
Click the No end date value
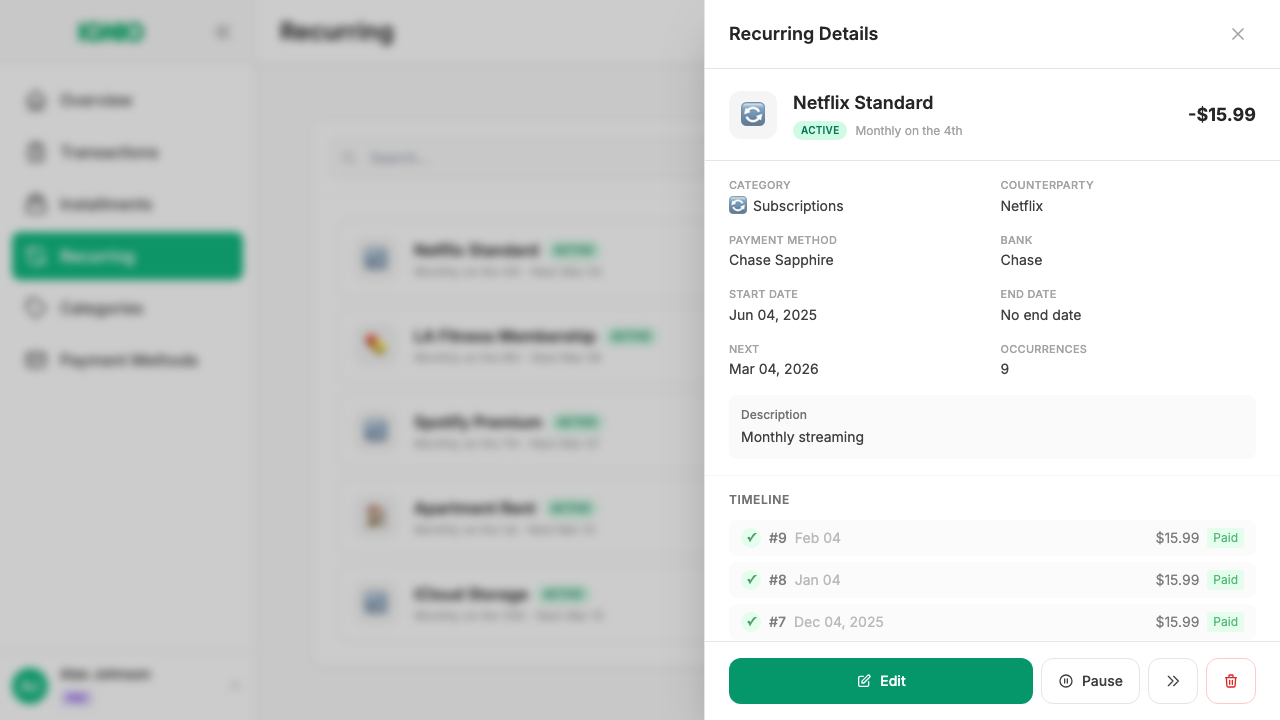[1041, 315]
